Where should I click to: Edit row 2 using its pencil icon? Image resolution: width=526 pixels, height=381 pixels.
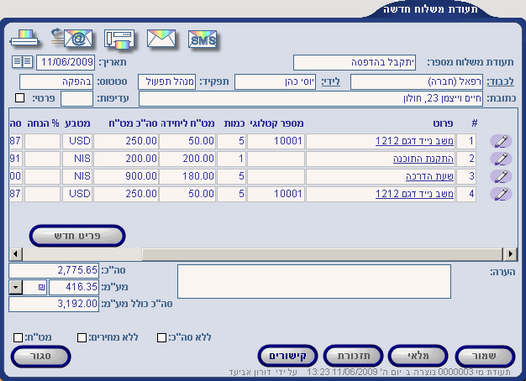(x=501, y=159)
